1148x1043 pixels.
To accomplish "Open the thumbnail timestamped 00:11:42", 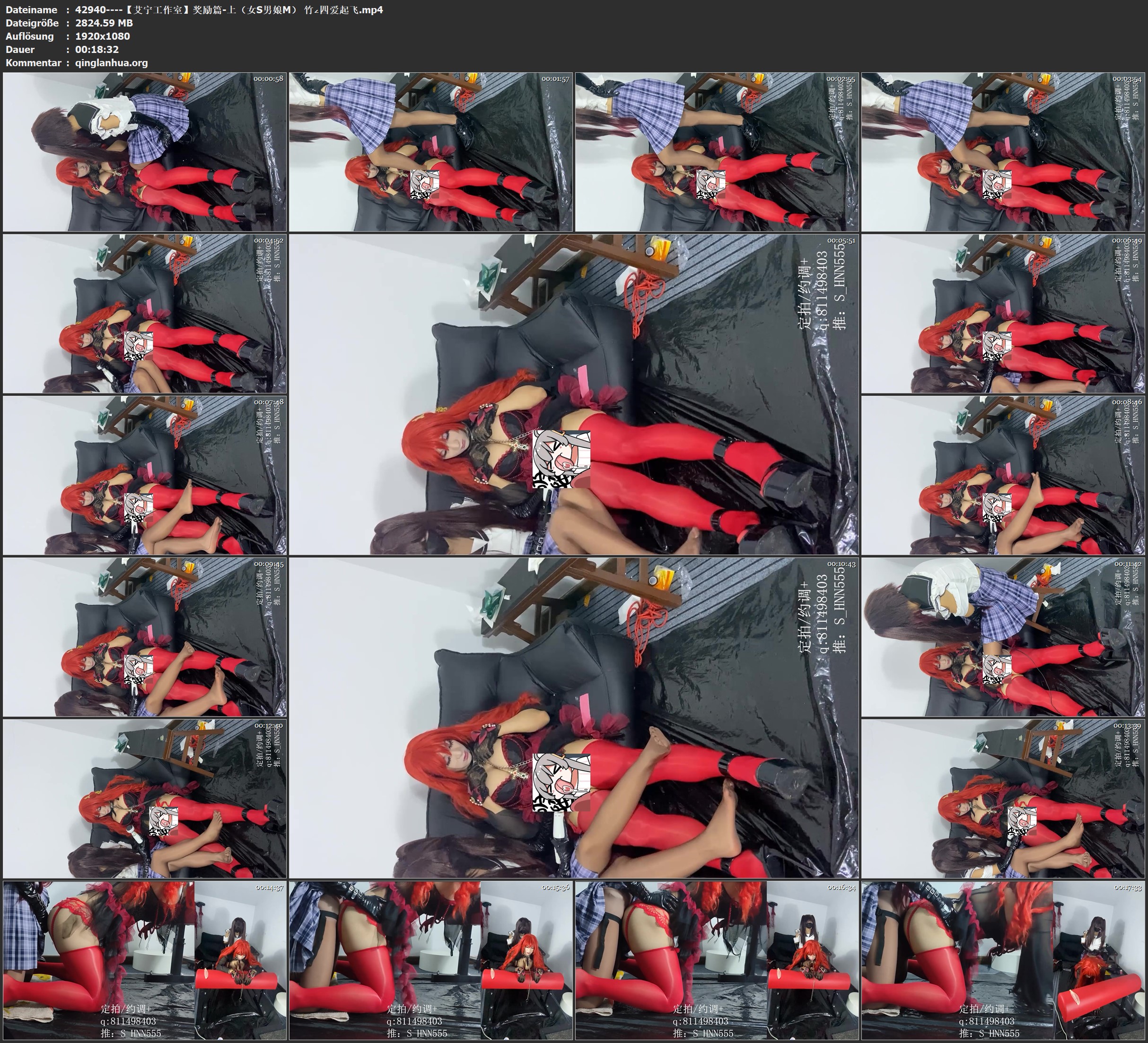I will (x=1003, y=637).
